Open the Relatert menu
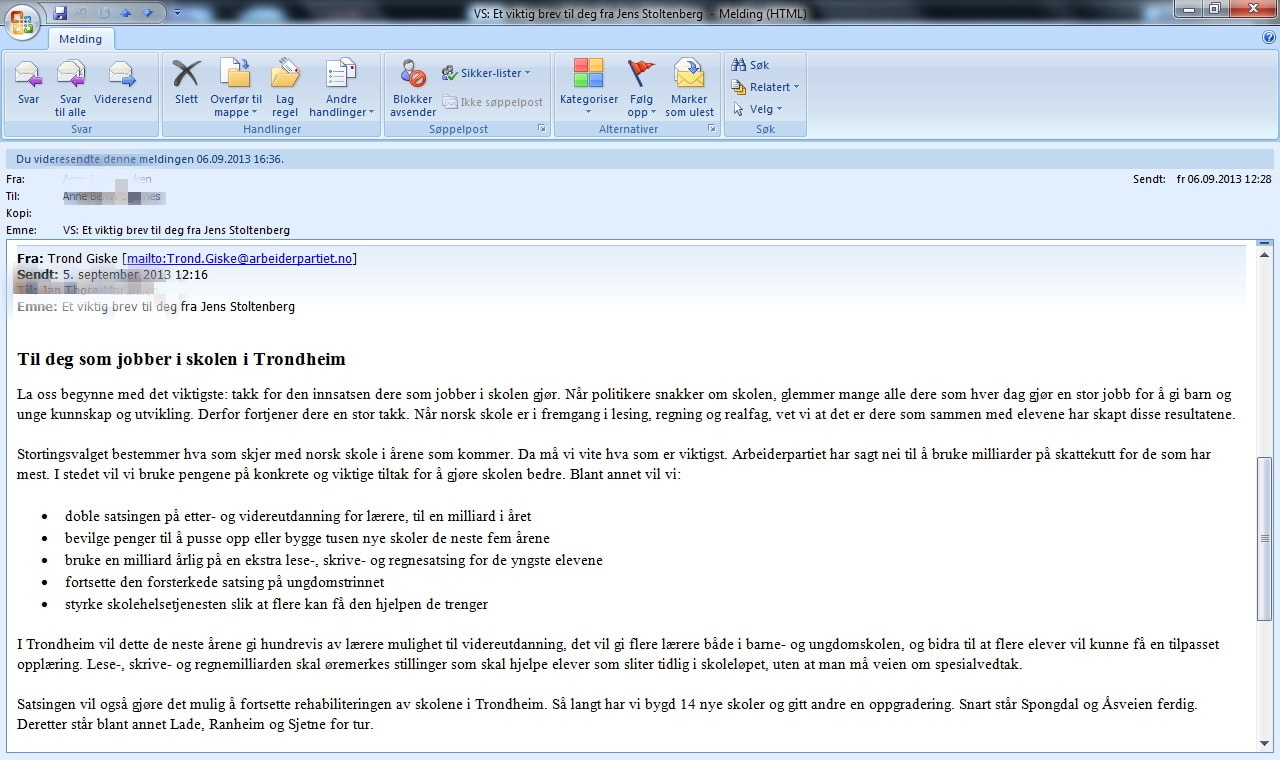Screen dimensions: 1280x760 (766, 87)
